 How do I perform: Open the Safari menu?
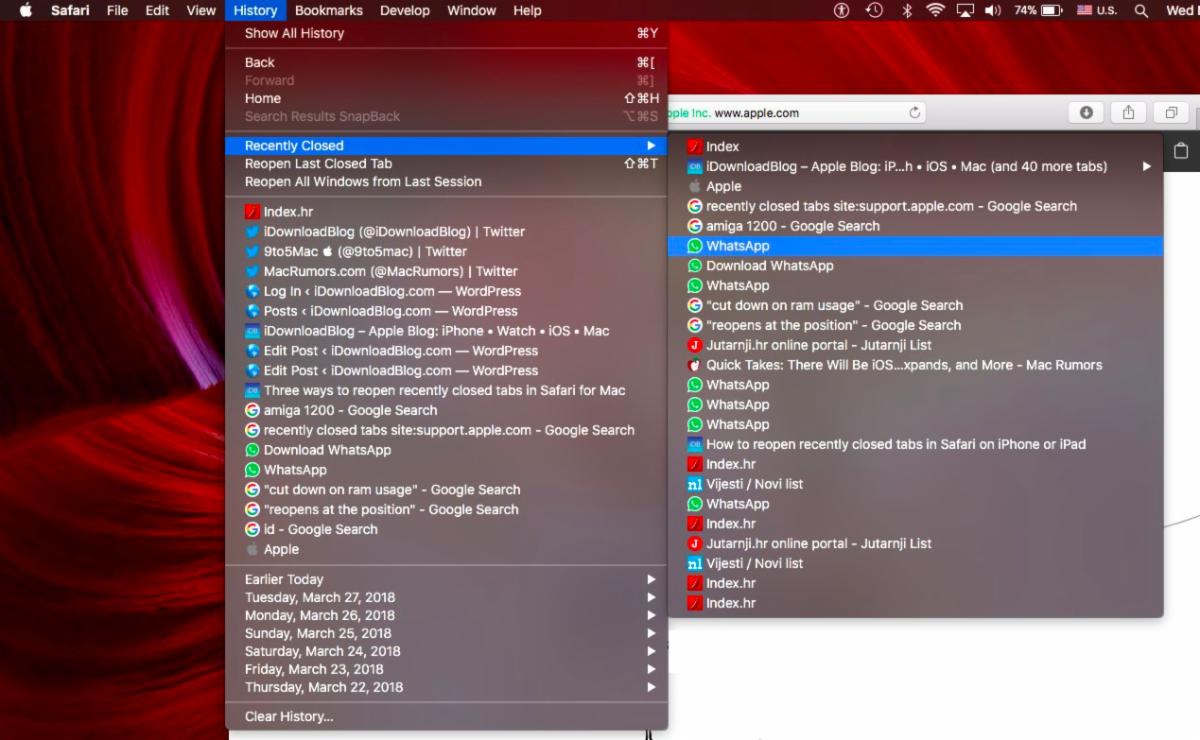[70, 10]
